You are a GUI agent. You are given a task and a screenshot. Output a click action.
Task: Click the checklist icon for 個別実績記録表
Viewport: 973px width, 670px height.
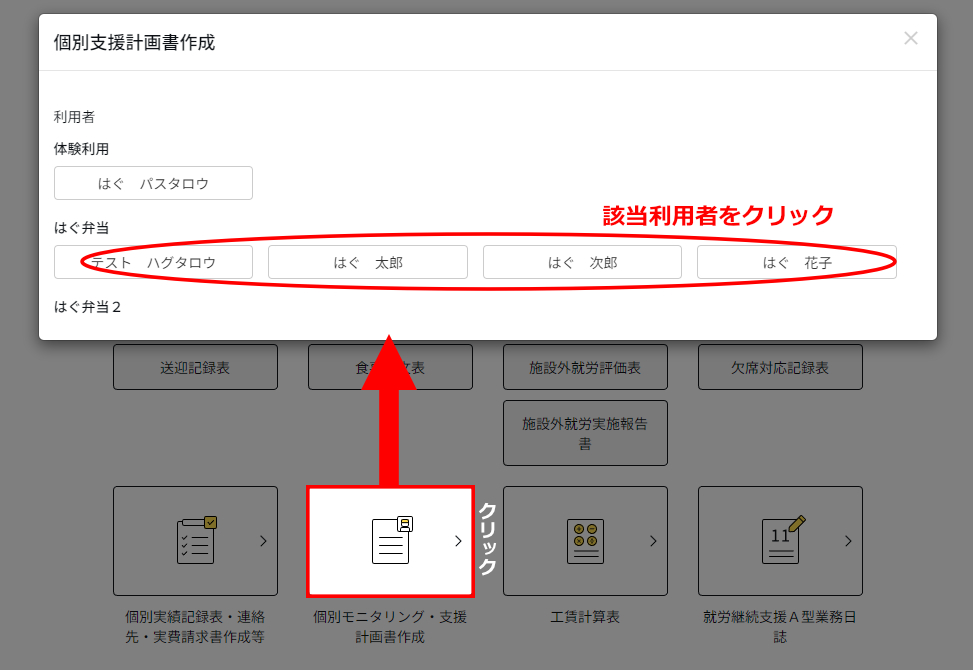196,540
